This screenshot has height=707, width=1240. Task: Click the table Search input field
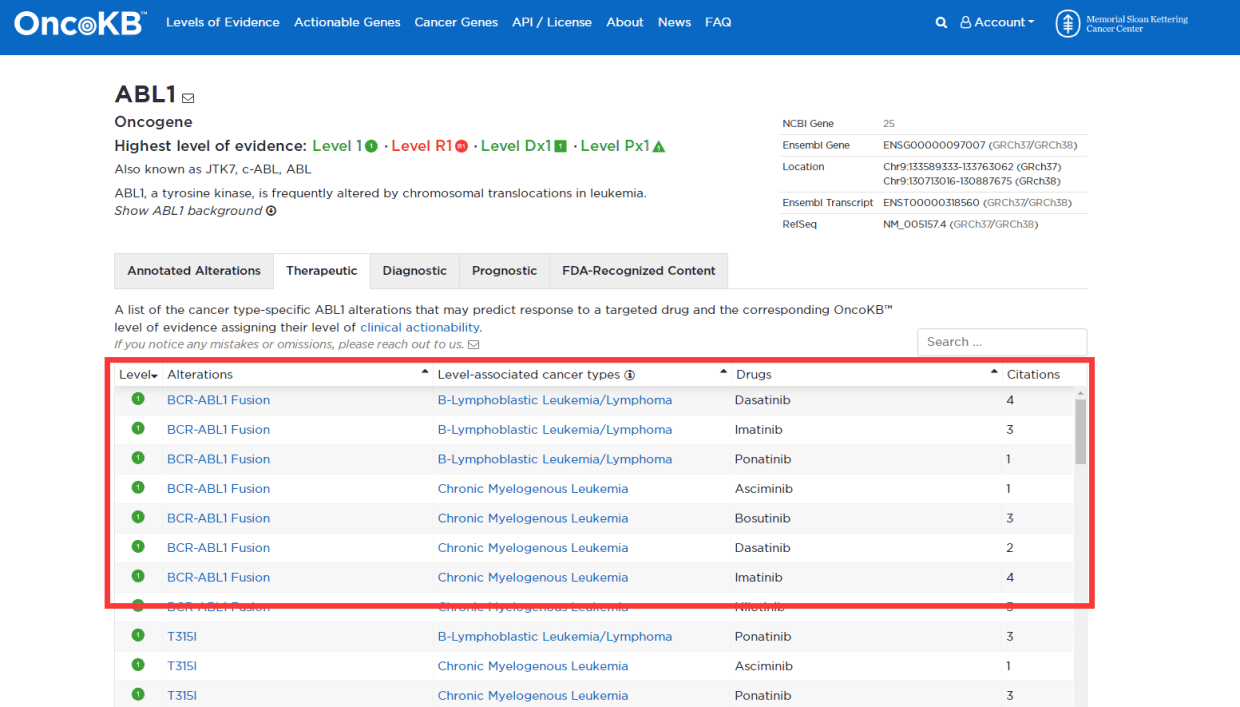(1002, 342)
